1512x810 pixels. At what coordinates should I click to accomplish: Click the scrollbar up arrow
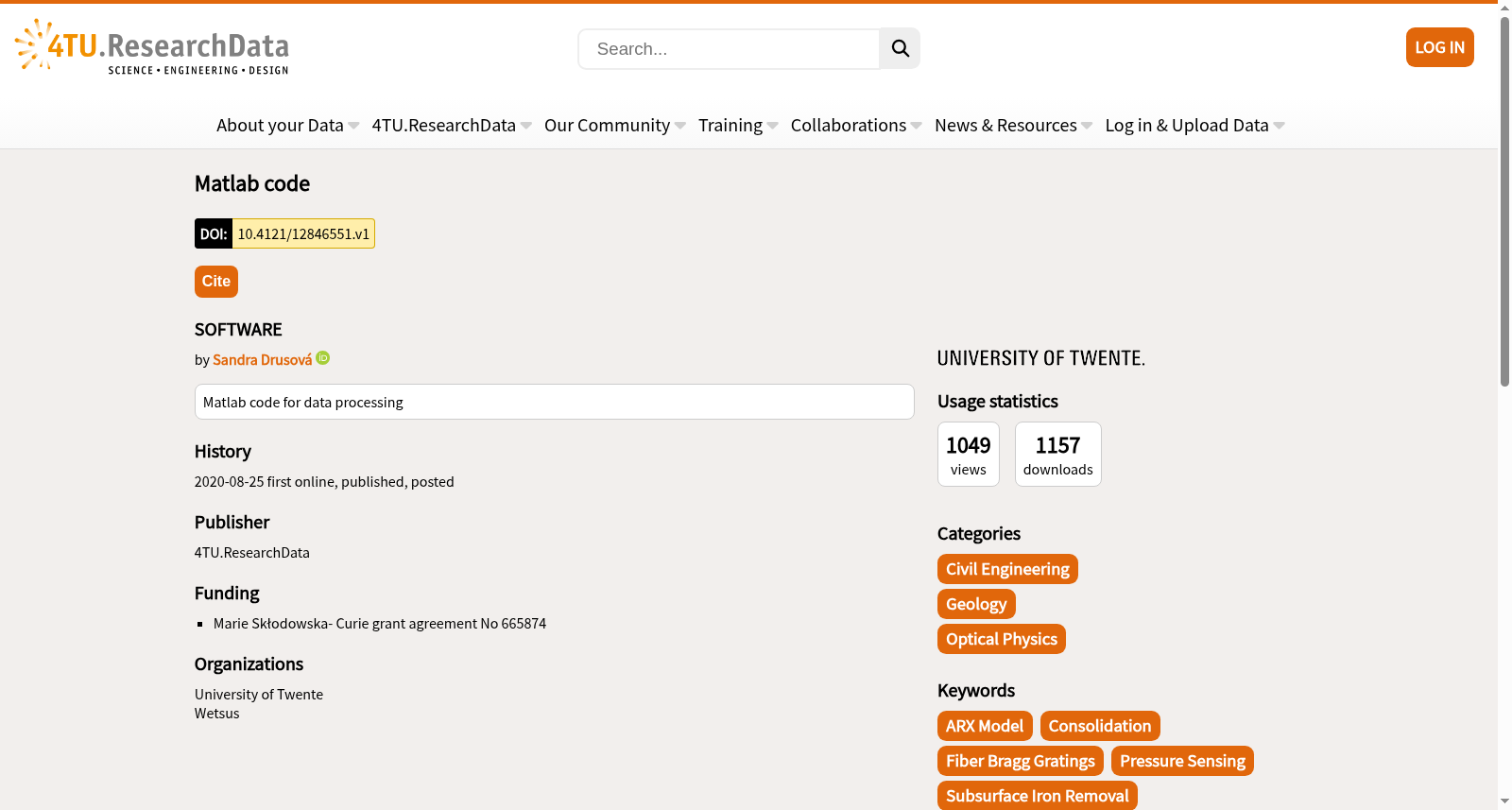1504,8
